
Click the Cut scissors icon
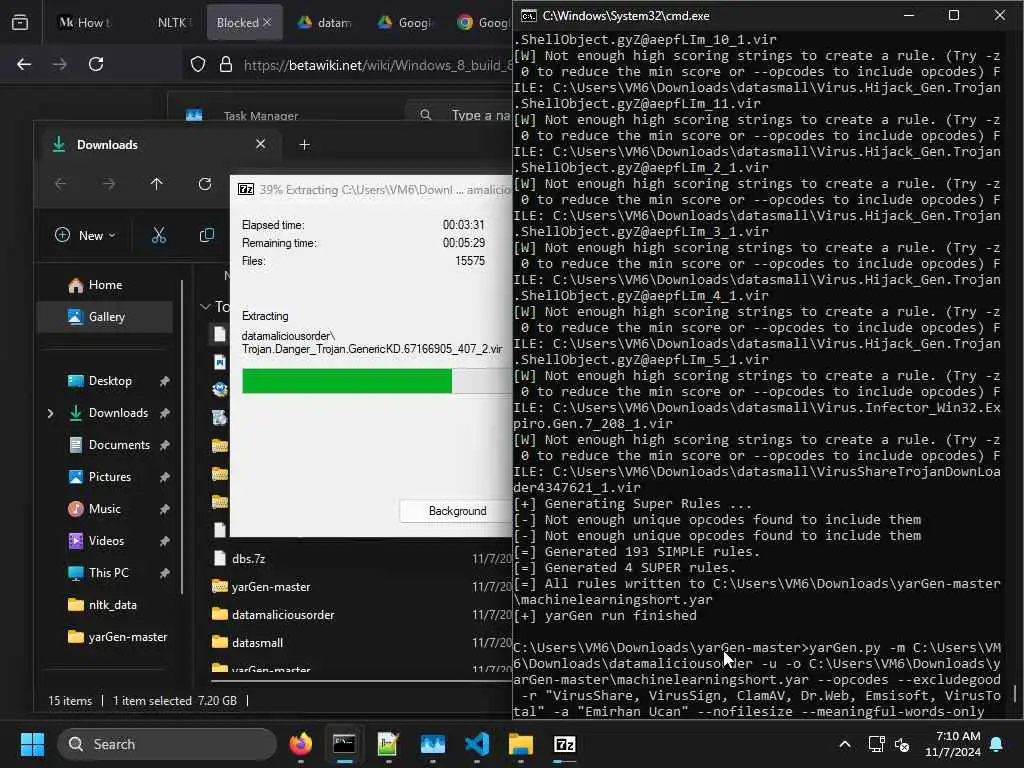159,235
